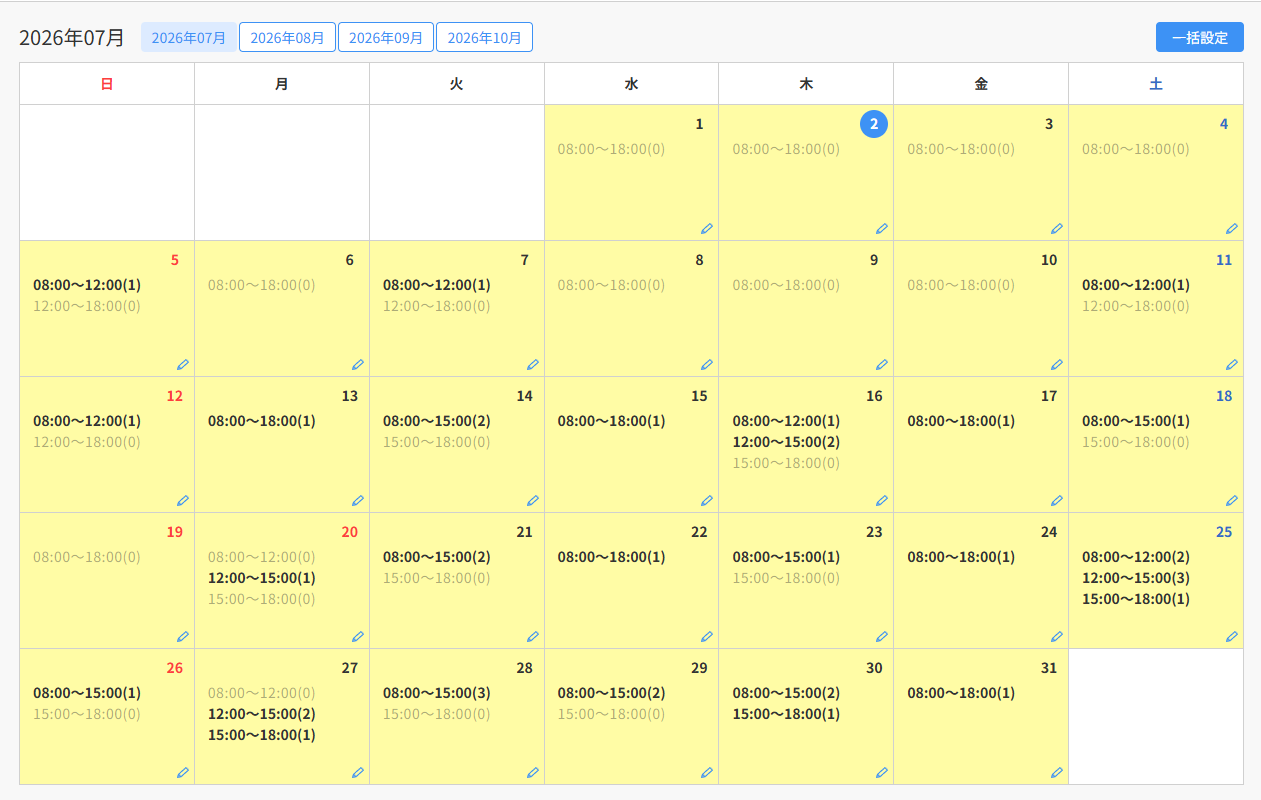Select the 2026年09月 month tab
The width and height of the screenshot is (1261, 800).
pos(386,37)
